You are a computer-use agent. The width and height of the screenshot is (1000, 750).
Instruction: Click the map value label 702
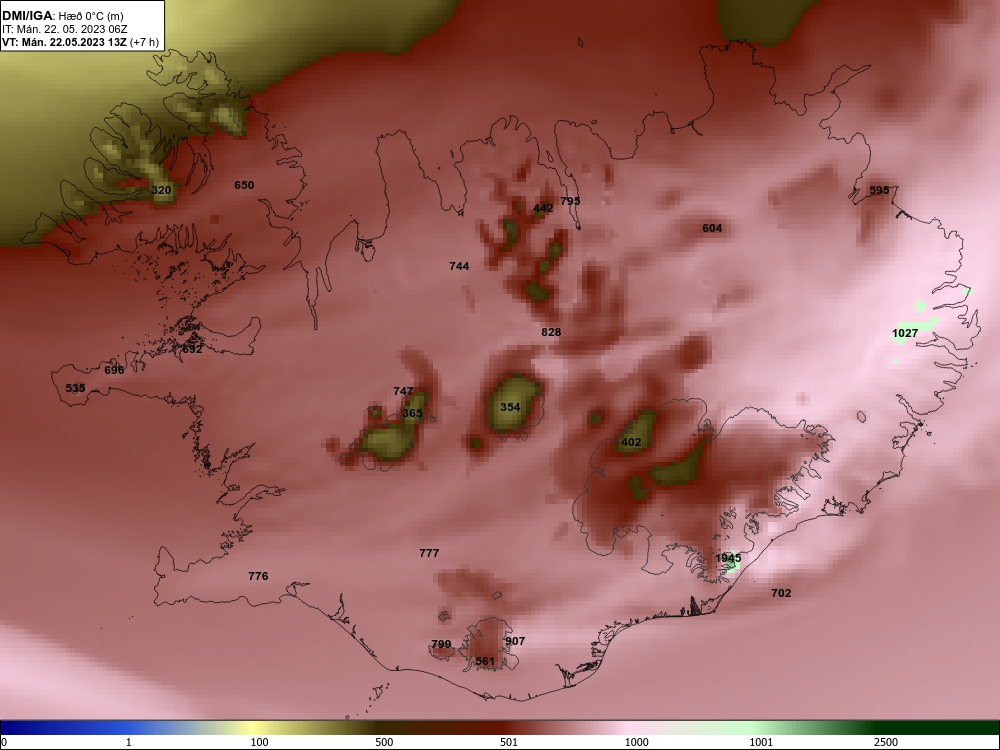click(x=781, y=593)
